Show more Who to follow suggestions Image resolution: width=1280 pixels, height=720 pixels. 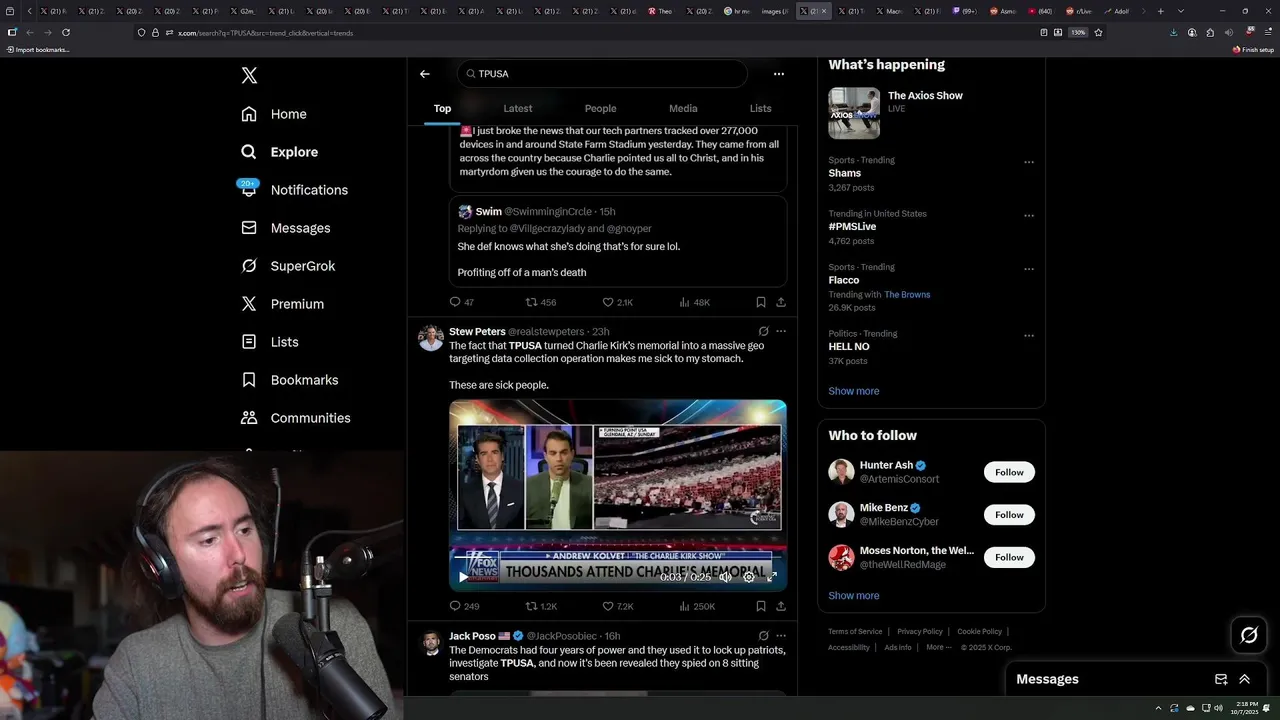click(x=854, y=595)
